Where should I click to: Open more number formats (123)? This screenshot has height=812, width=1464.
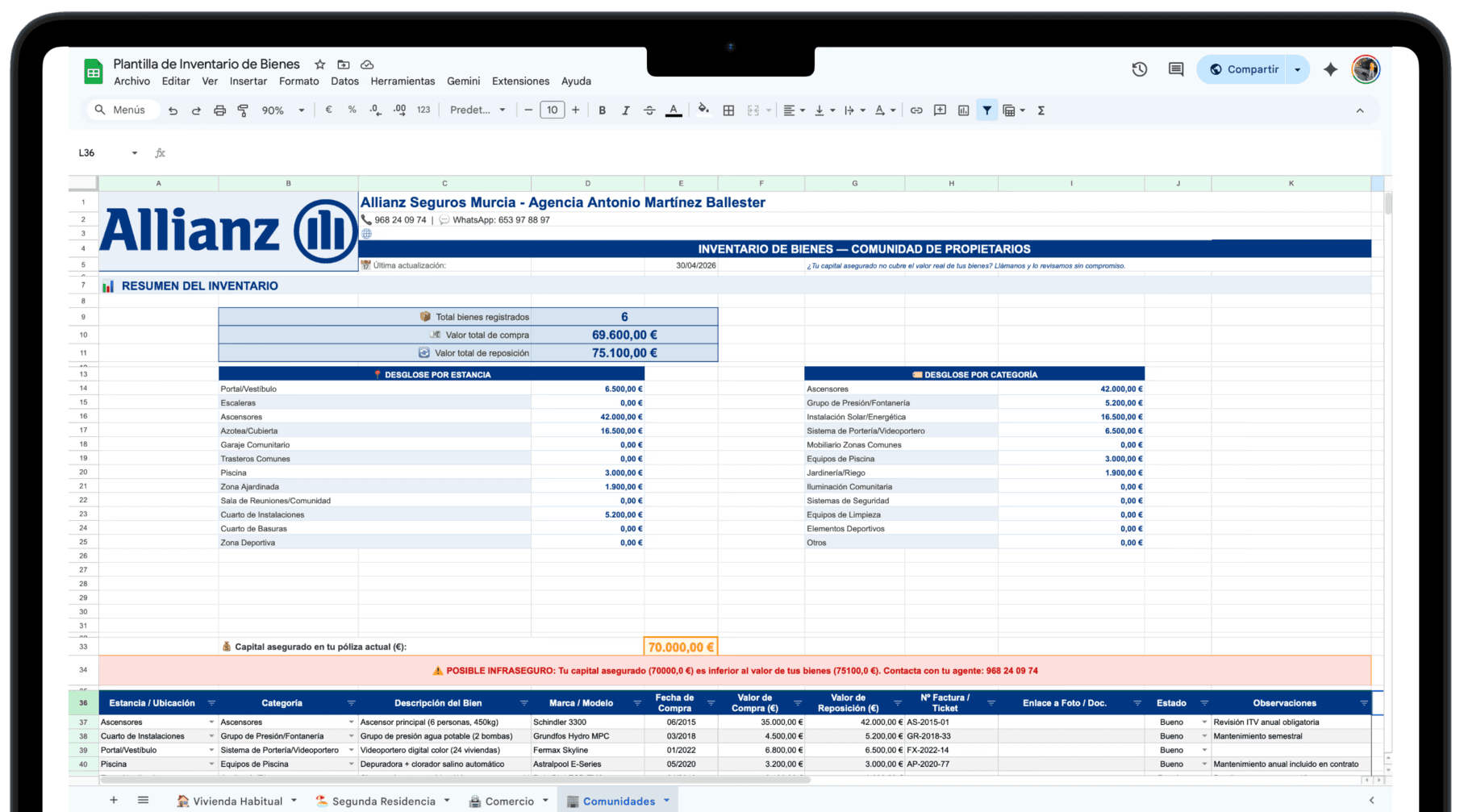pos(423,110)
